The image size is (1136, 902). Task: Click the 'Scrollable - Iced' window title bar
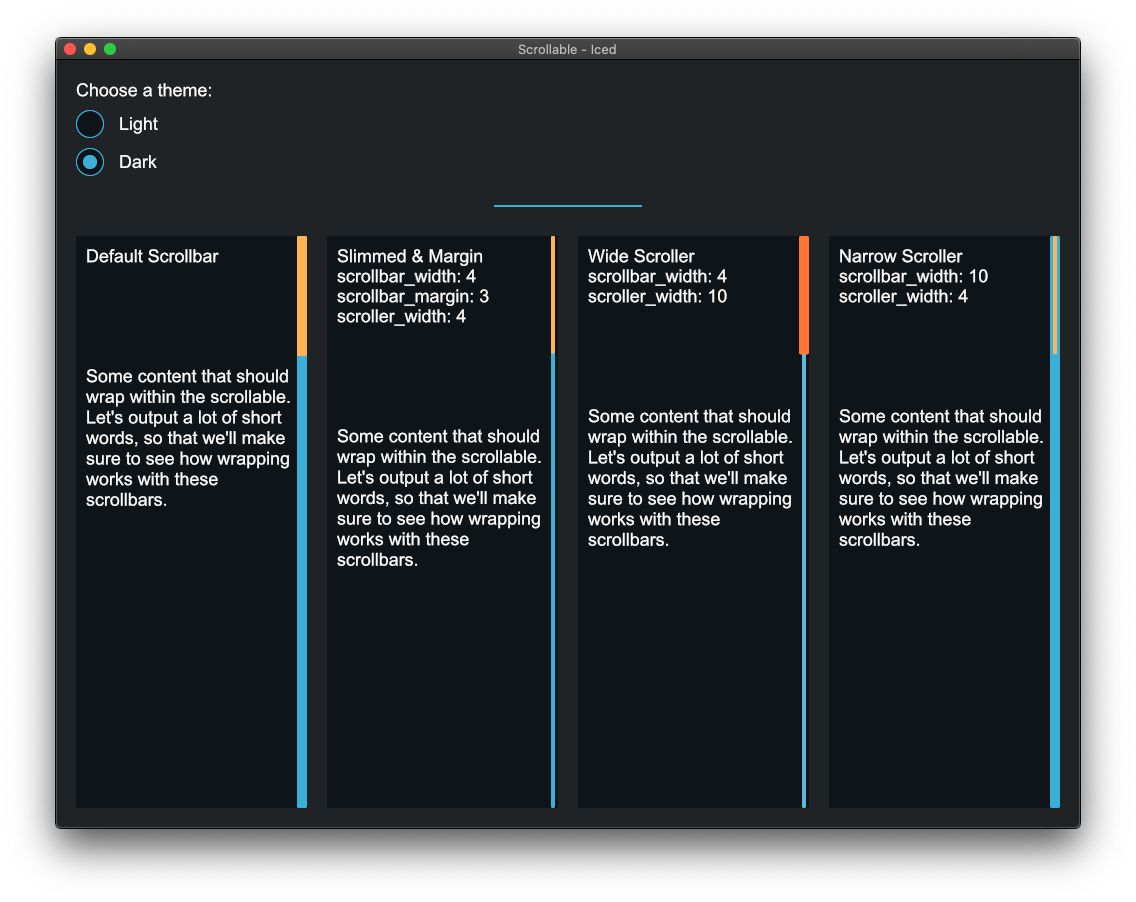[567, 49]
